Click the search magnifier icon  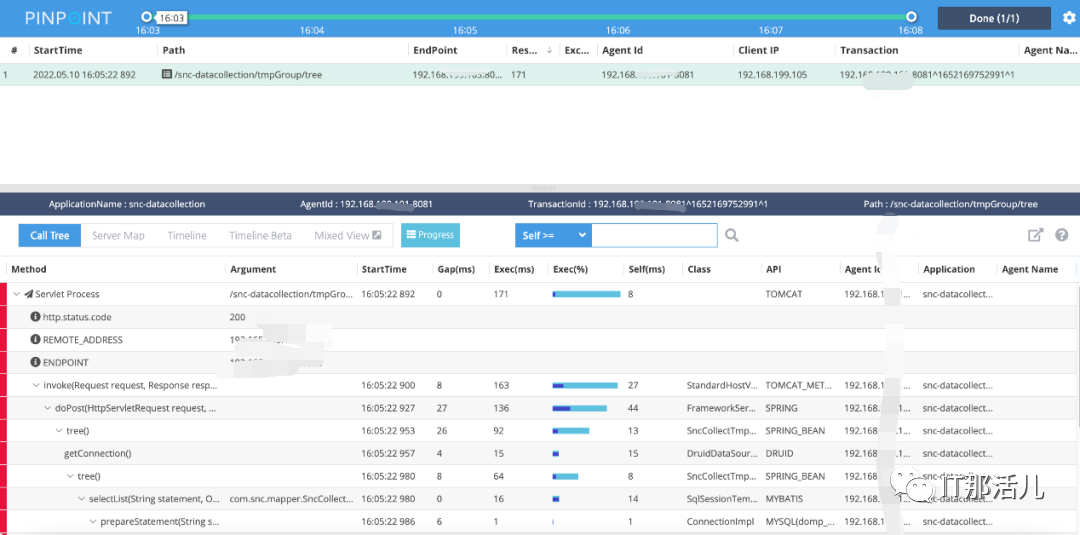pos(732,235)
